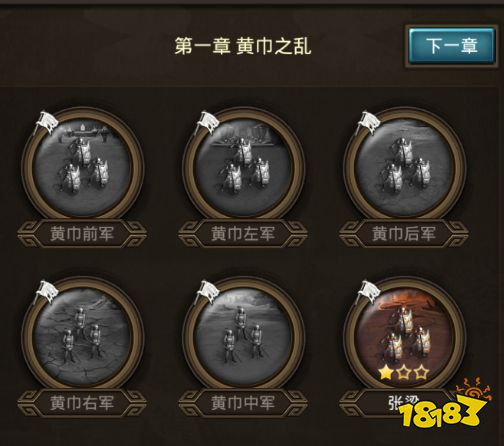Click the chapter title 第一章 黄巾之乱

(x=243, y=46)
